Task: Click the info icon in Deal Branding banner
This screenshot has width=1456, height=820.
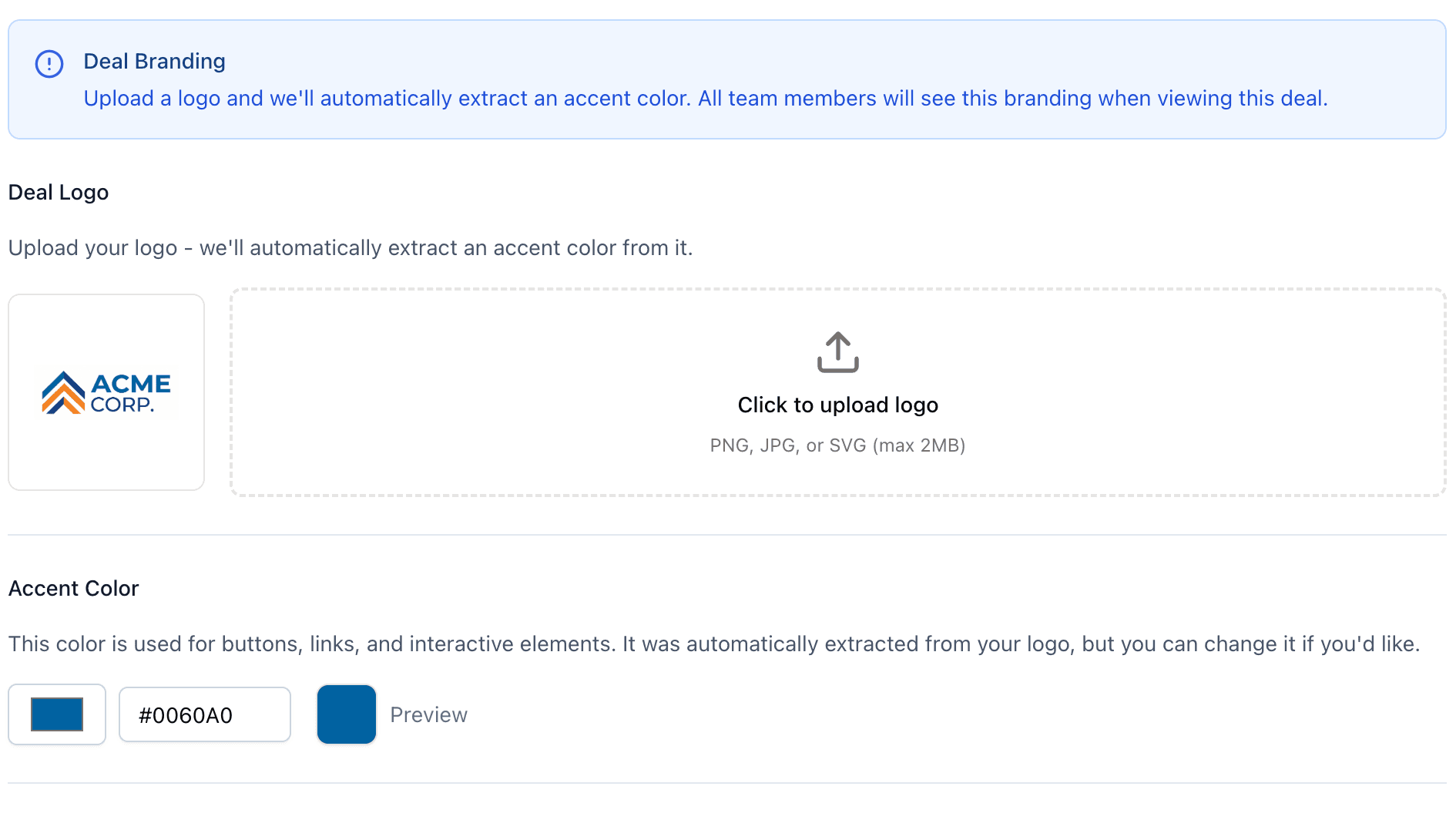Action: click(x=49, y=63)
